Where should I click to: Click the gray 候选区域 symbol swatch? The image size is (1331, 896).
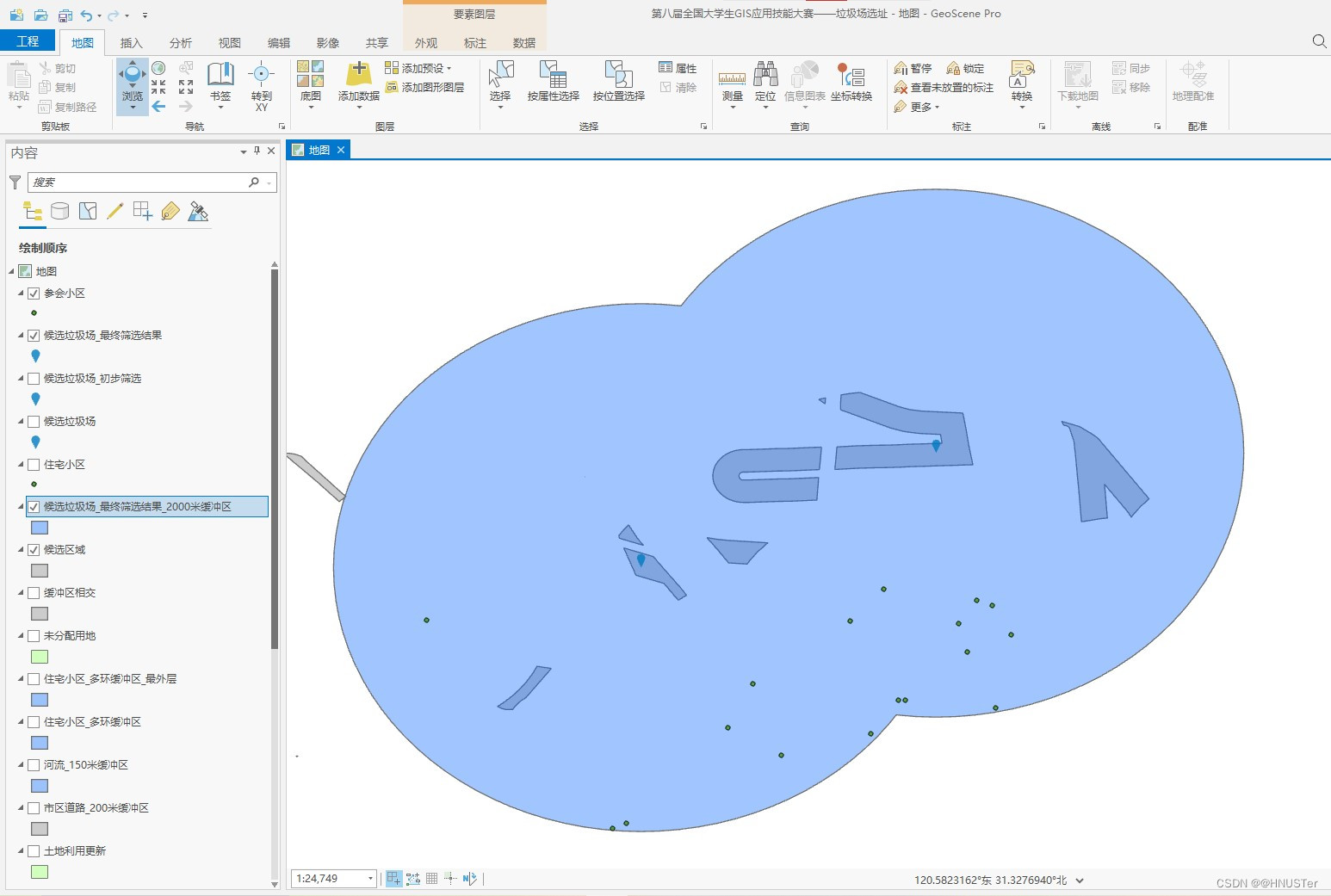tap(40, 571)
